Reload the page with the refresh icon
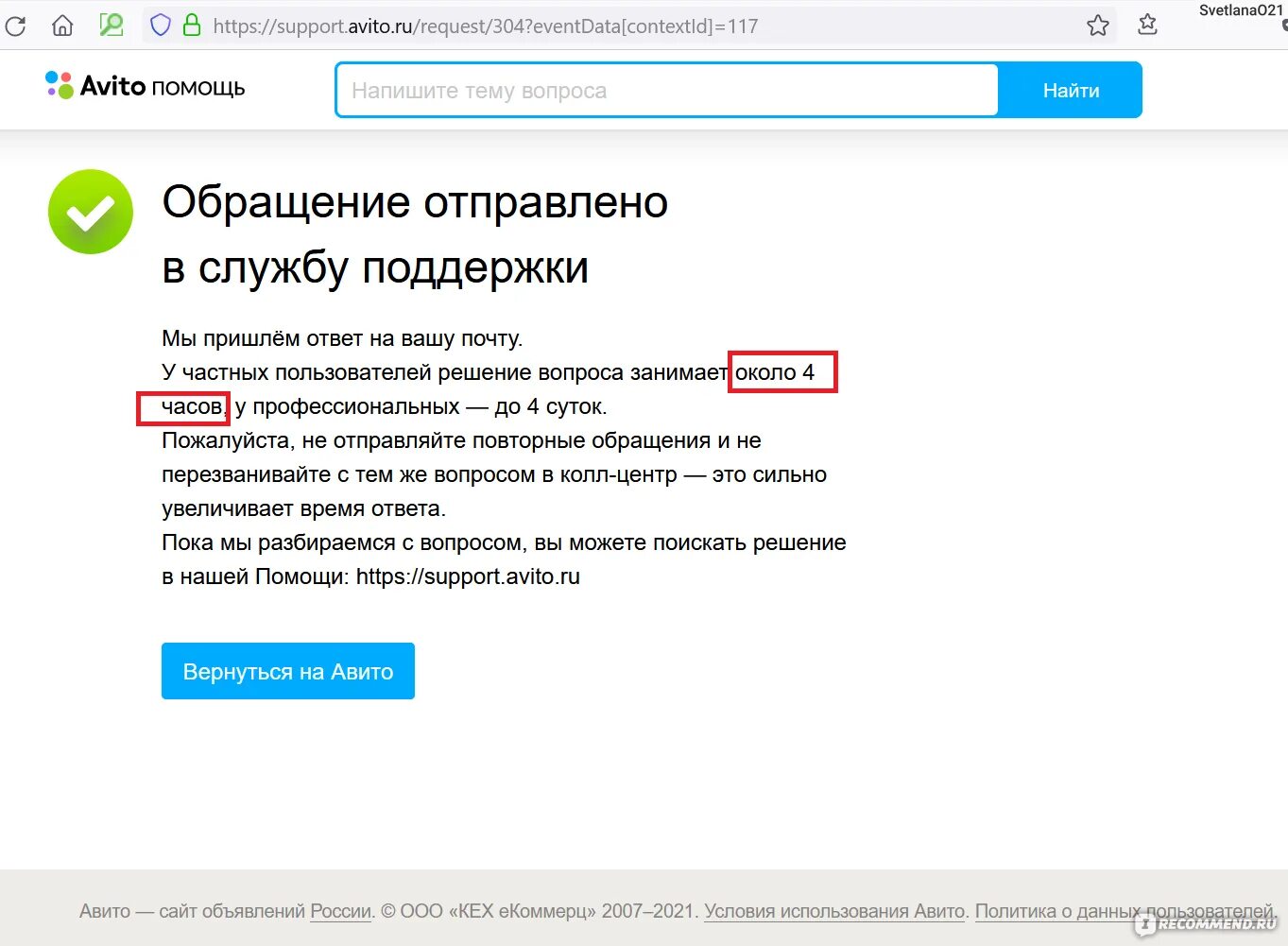1288x946 pixels. (15, 26)
